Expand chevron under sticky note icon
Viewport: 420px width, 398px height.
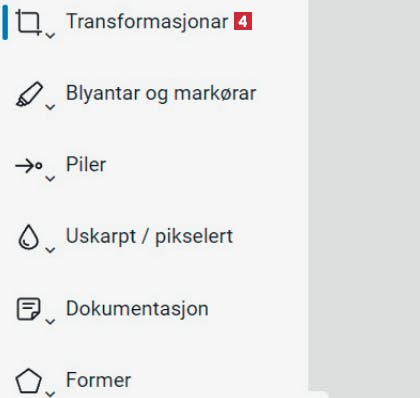[x=50, y=322]
